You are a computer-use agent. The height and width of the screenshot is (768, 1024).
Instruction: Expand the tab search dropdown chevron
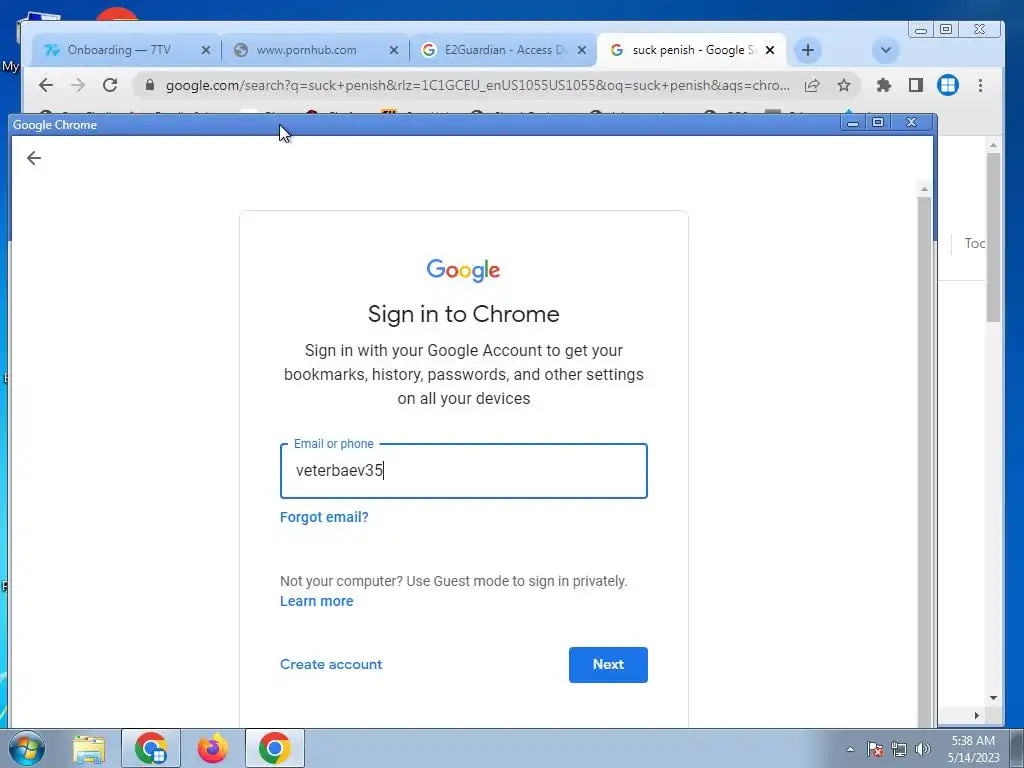886,50
